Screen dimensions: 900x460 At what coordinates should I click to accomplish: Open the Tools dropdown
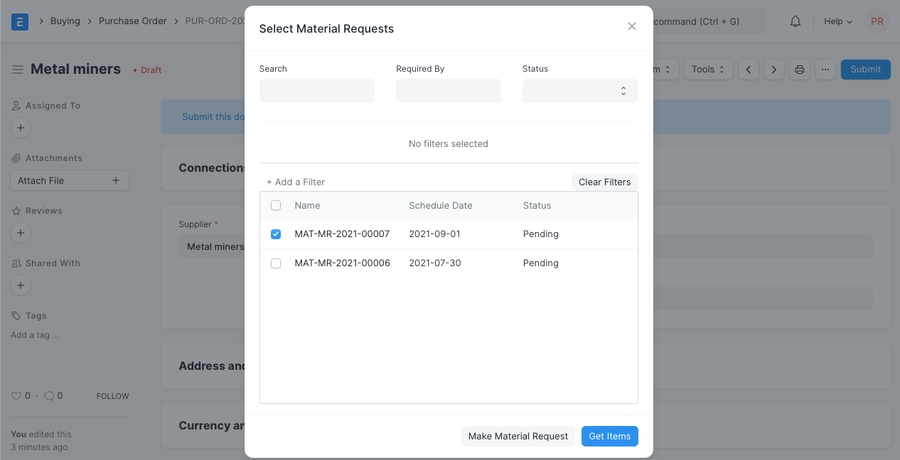pyautogui.click(x=708, y=69)
